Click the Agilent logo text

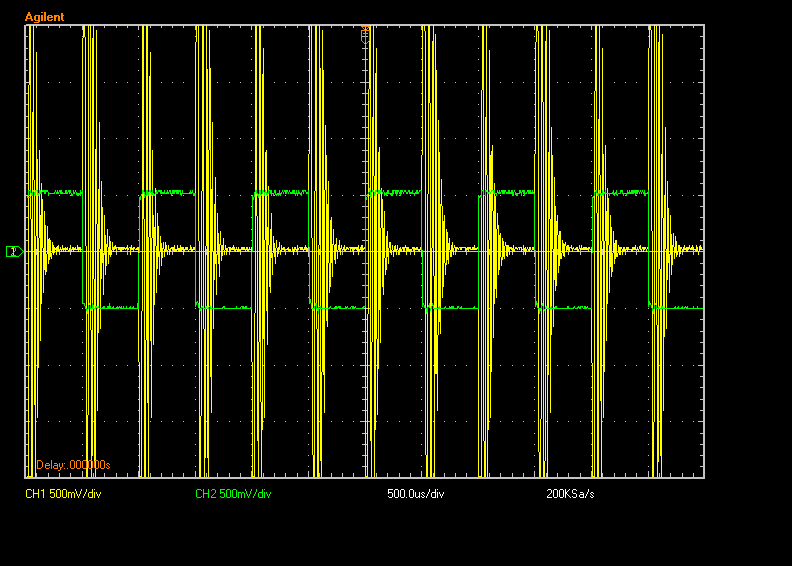44,17
